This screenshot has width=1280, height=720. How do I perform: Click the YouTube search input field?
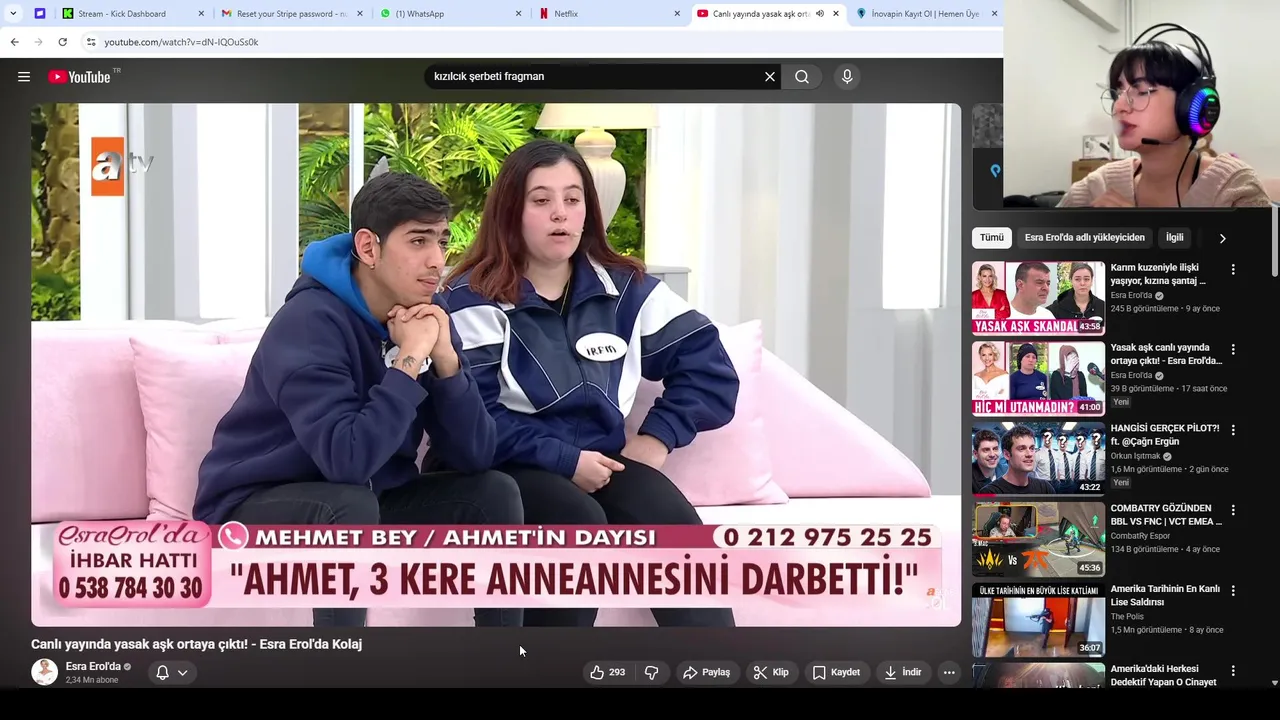click(595, 77)
